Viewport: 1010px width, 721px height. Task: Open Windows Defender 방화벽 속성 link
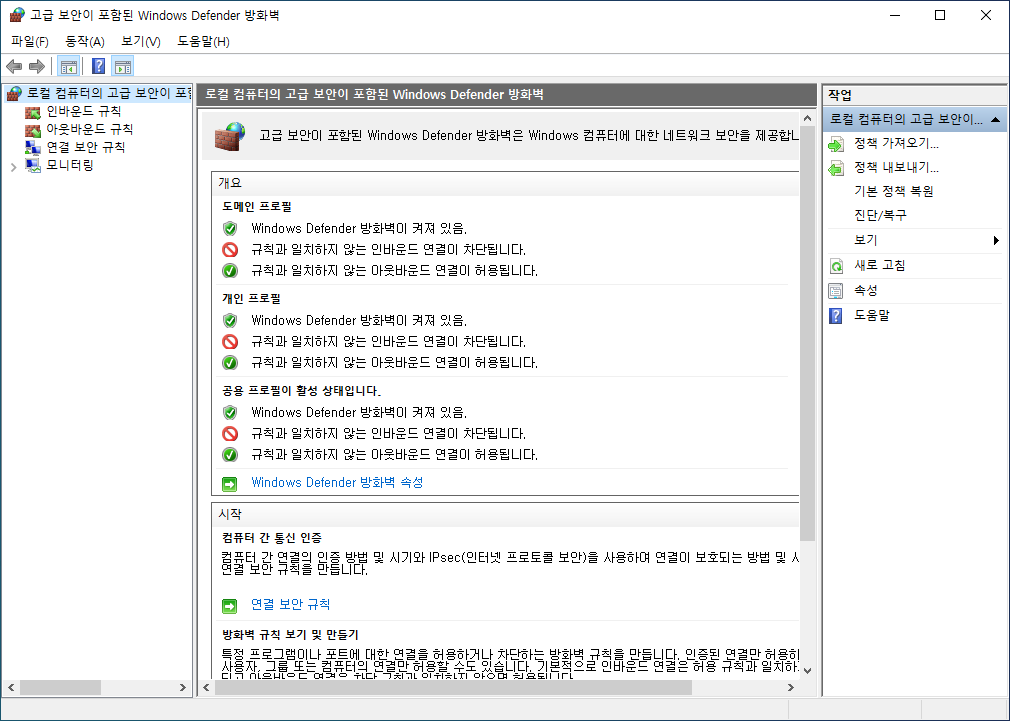pos(337,482)
